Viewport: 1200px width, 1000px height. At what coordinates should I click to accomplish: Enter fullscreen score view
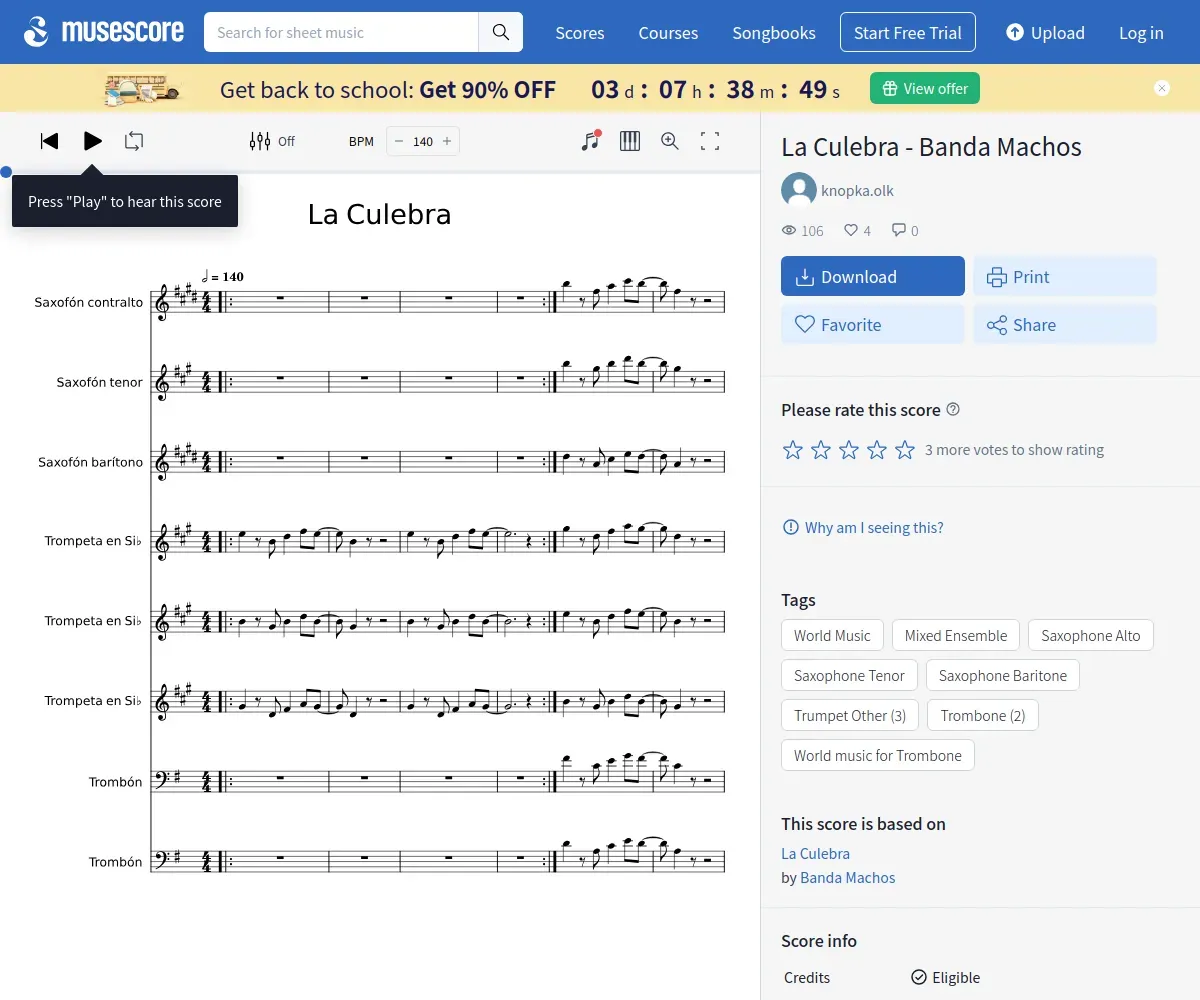[710, 141]
